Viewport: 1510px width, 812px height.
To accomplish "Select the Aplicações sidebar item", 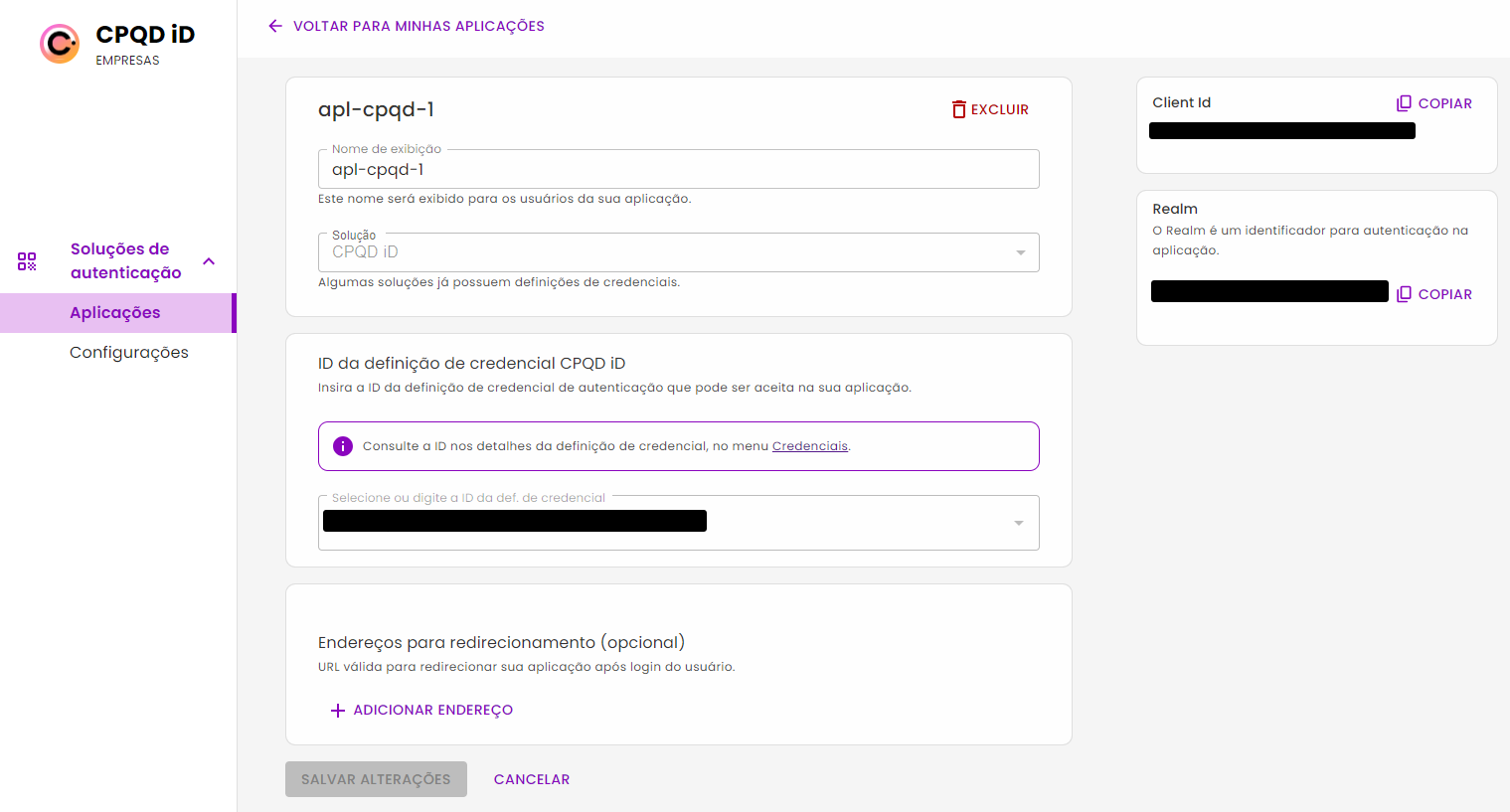I will [112, 312].
